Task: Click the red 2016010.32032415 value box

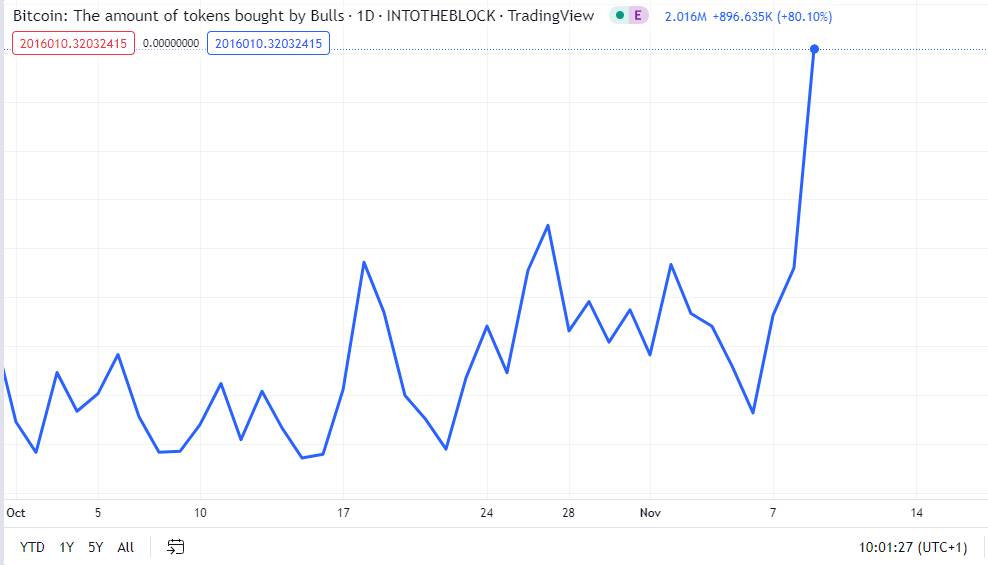Action: point(73,43)
